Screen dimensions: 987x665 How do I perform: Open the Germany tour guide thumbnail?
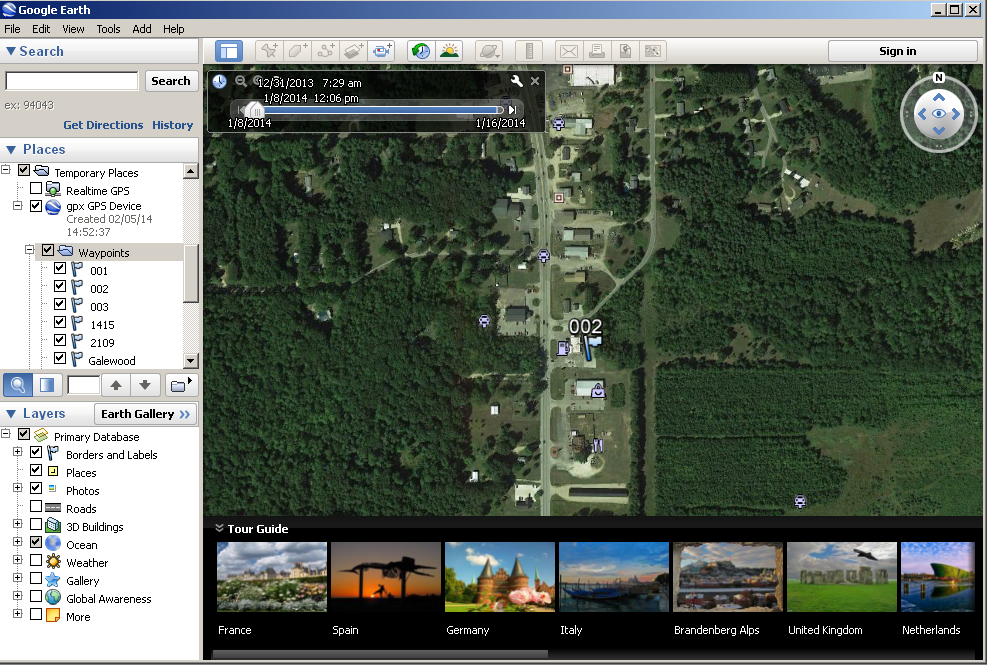click(499, 577)
